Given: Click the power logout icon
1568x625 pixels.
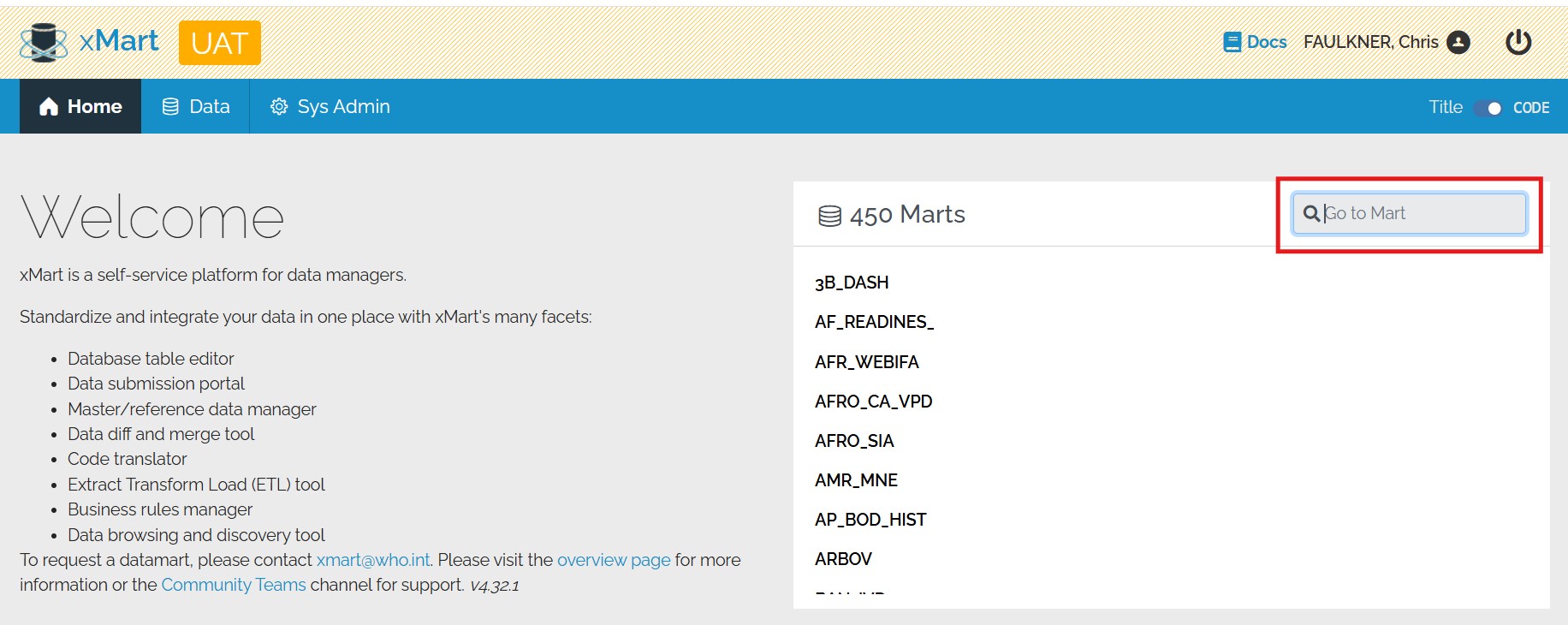Looking at the screenshot, I should (x=1518, y=42).
